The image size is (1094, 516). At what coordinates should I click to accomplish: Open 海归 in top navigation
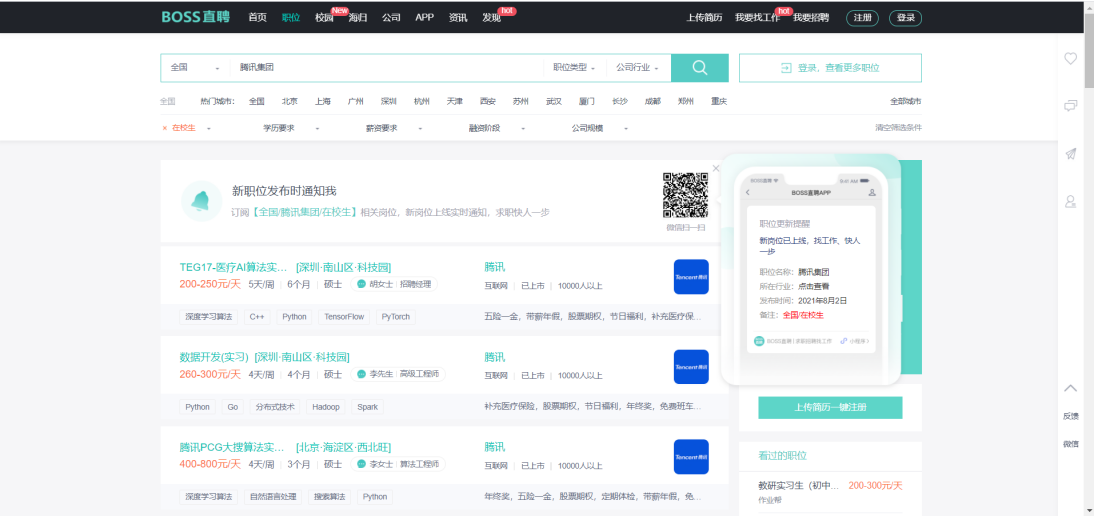358,17
